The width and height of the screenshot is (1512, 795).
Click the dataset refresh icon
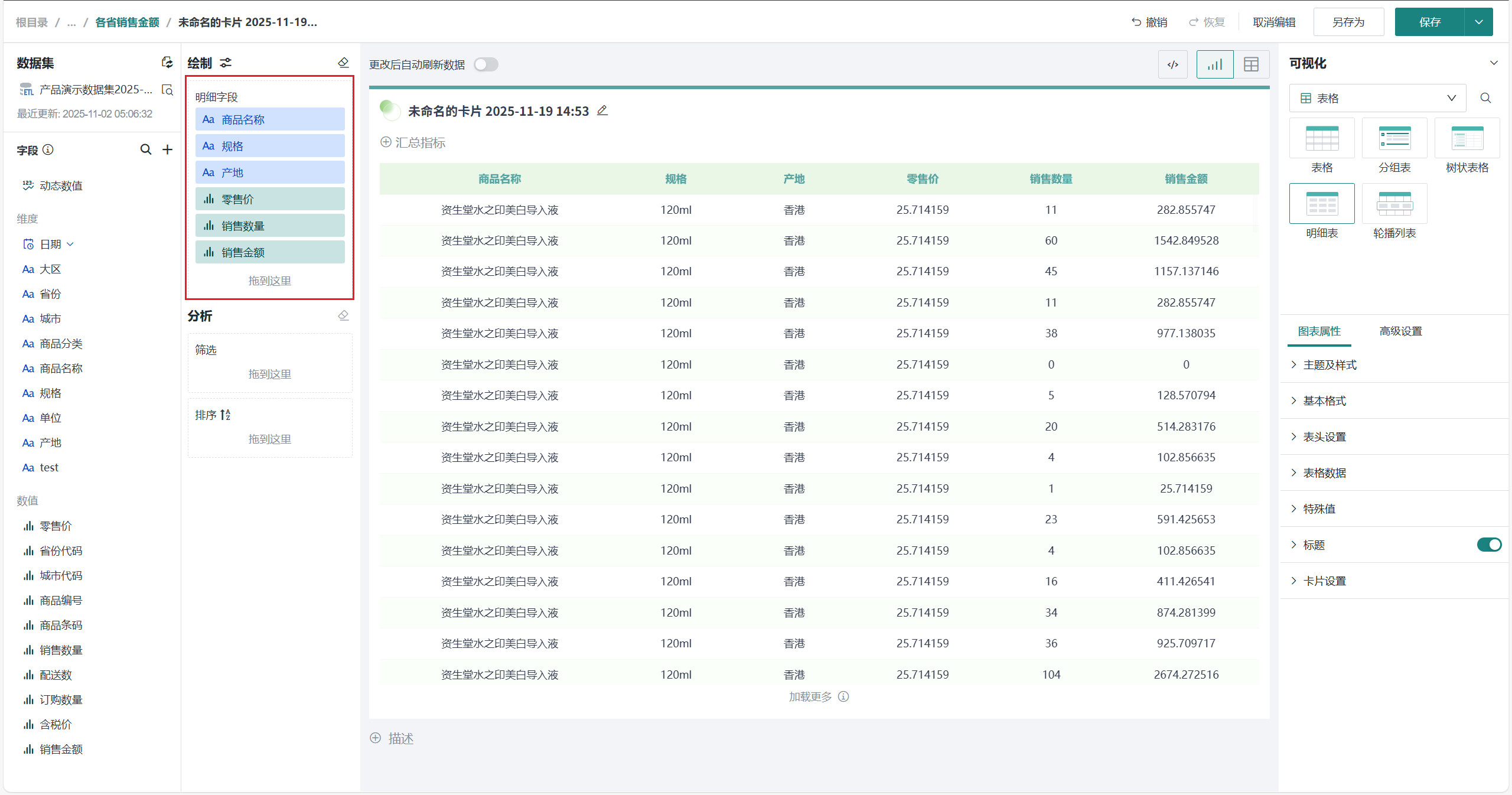167,63
